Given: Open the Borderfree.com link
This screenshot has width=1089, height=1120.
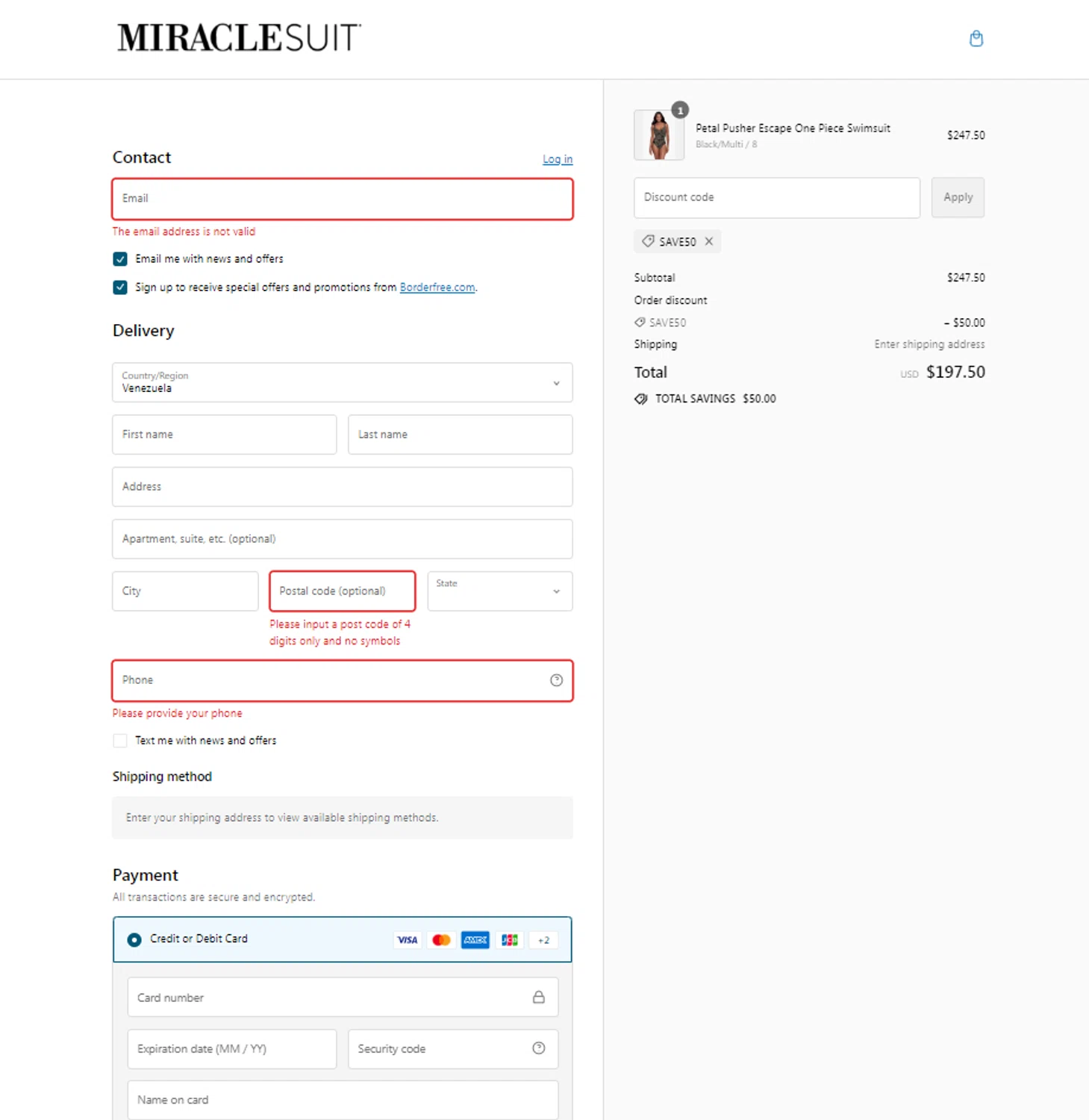Looking at the screenshot, I should (x=437, y=287).
